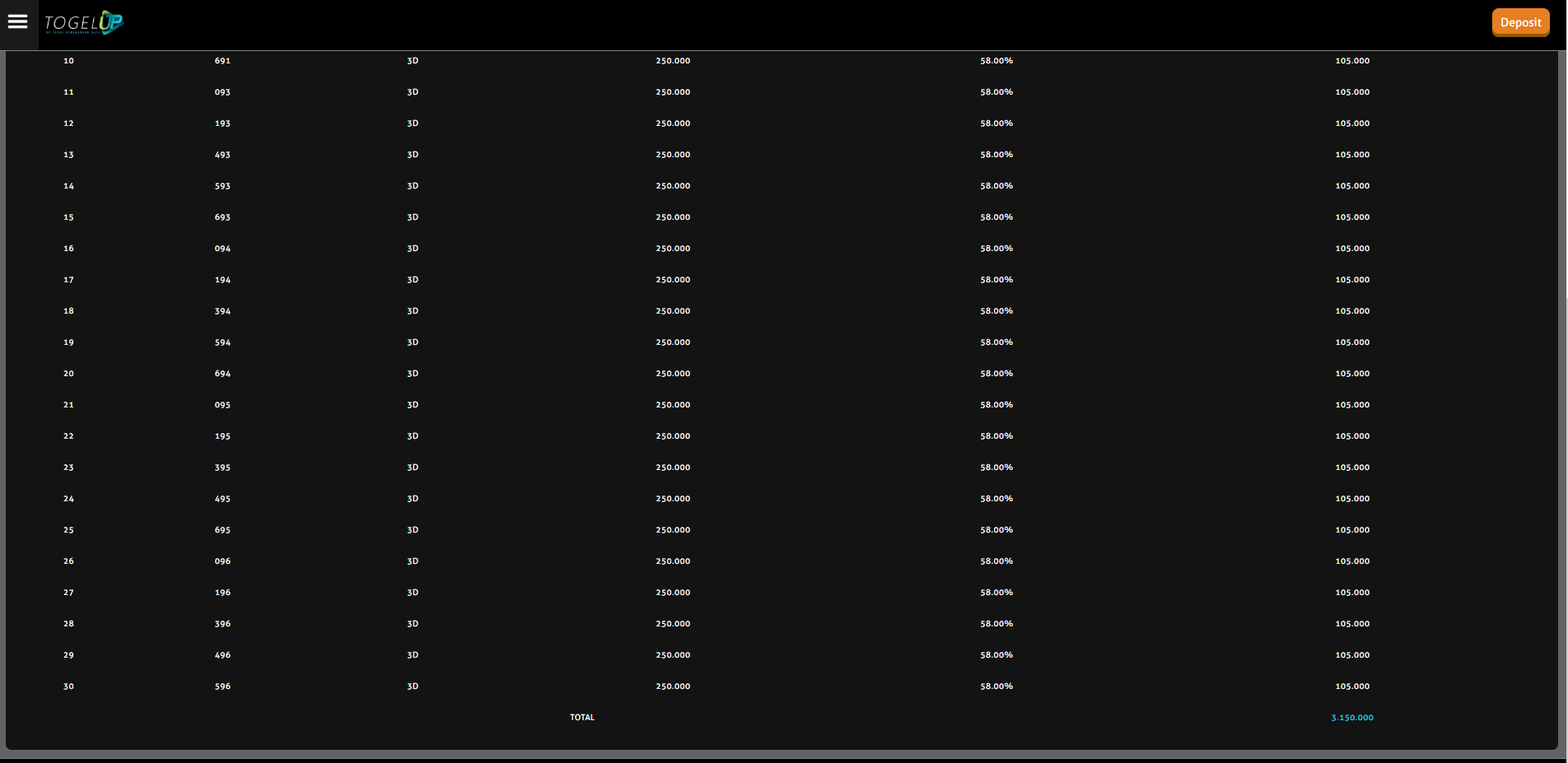Click the TogelUp logo

(x=84, y=23)
